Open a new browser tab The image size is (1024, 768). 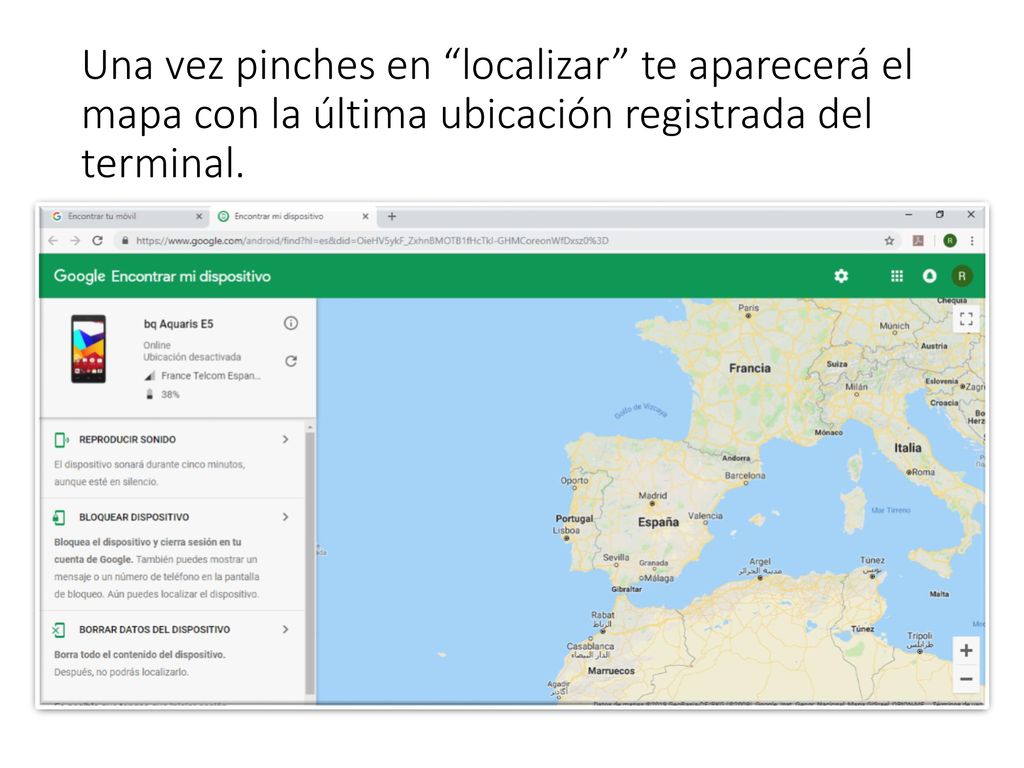pos(392,216)
